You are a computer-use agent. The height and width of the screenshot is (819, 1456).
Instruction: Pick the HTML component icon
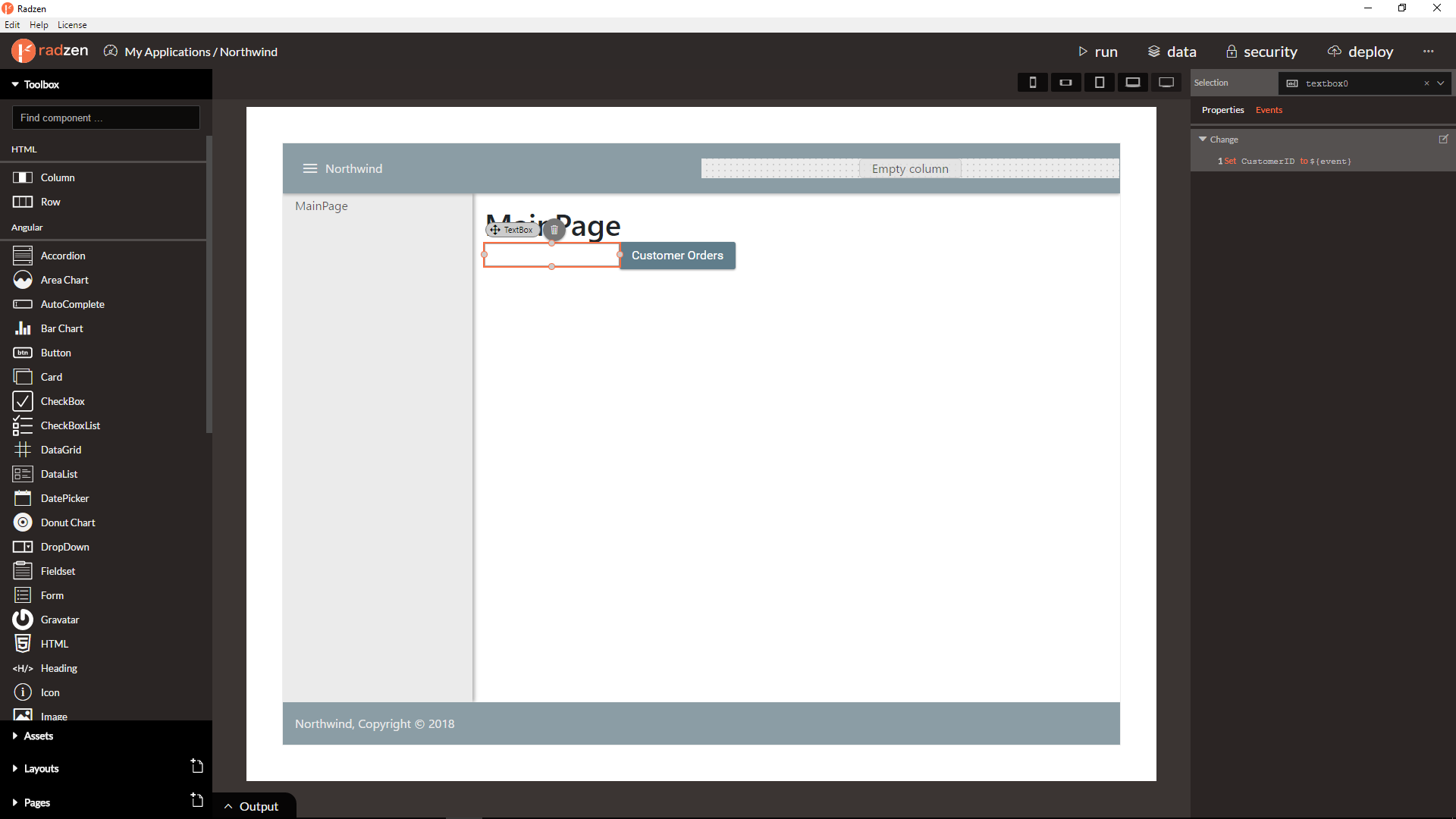pyautogui.click(x=23, y=644)
